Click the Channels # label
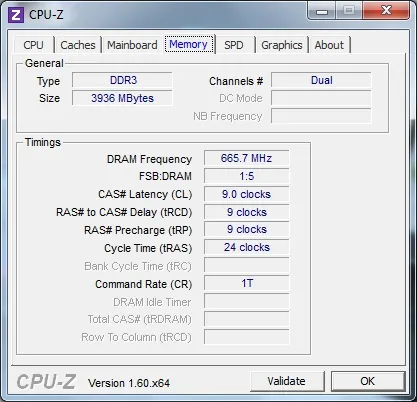 point(236,81)
